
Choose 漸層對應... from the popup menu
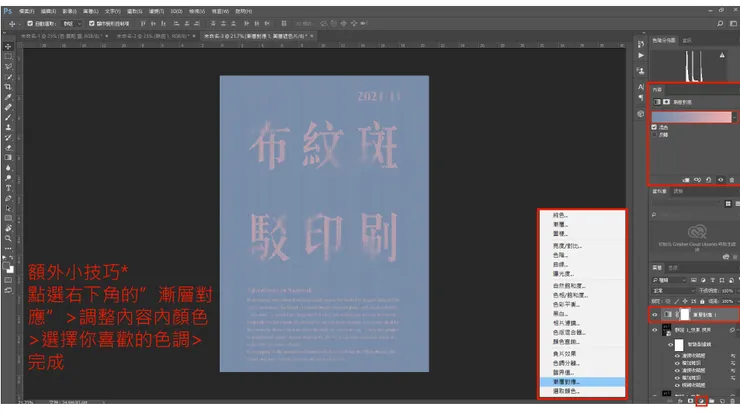582,382
